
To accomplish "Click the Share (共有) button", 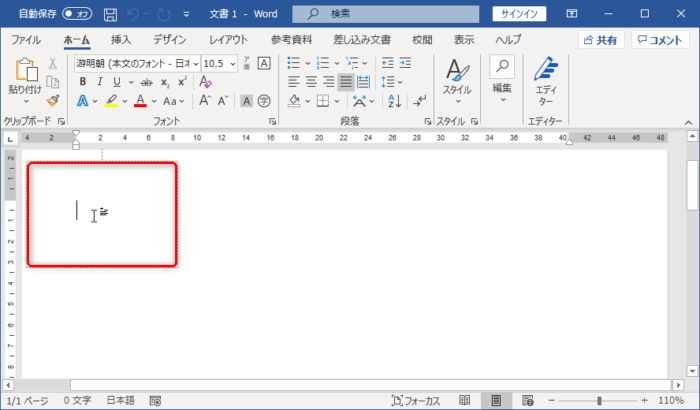I will click(x=601, y=40).
